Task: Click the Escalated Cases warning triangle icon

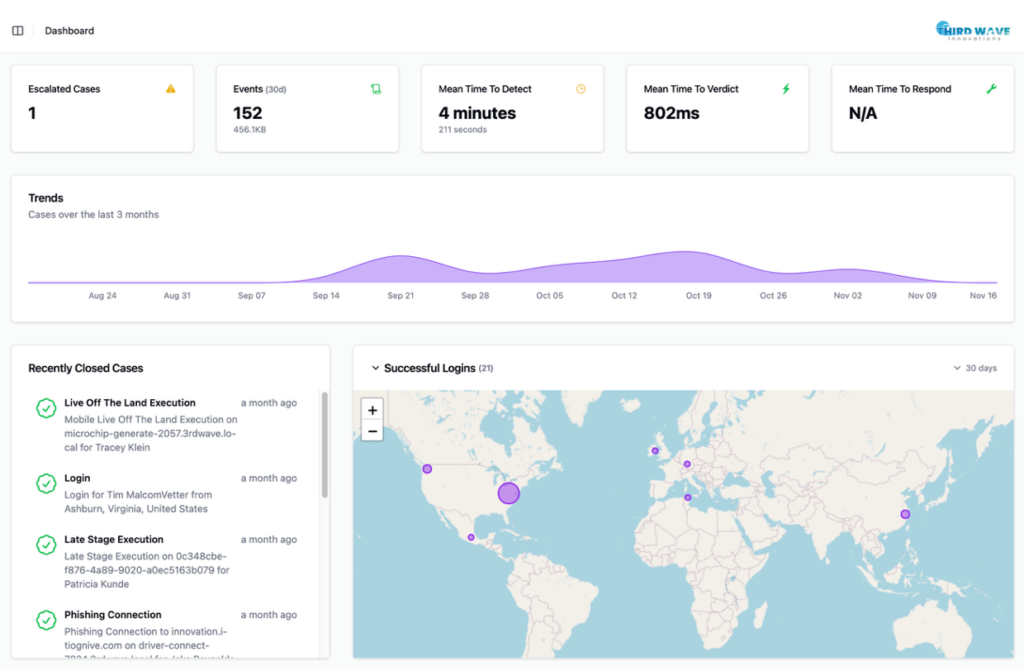Action: point(171,89)
